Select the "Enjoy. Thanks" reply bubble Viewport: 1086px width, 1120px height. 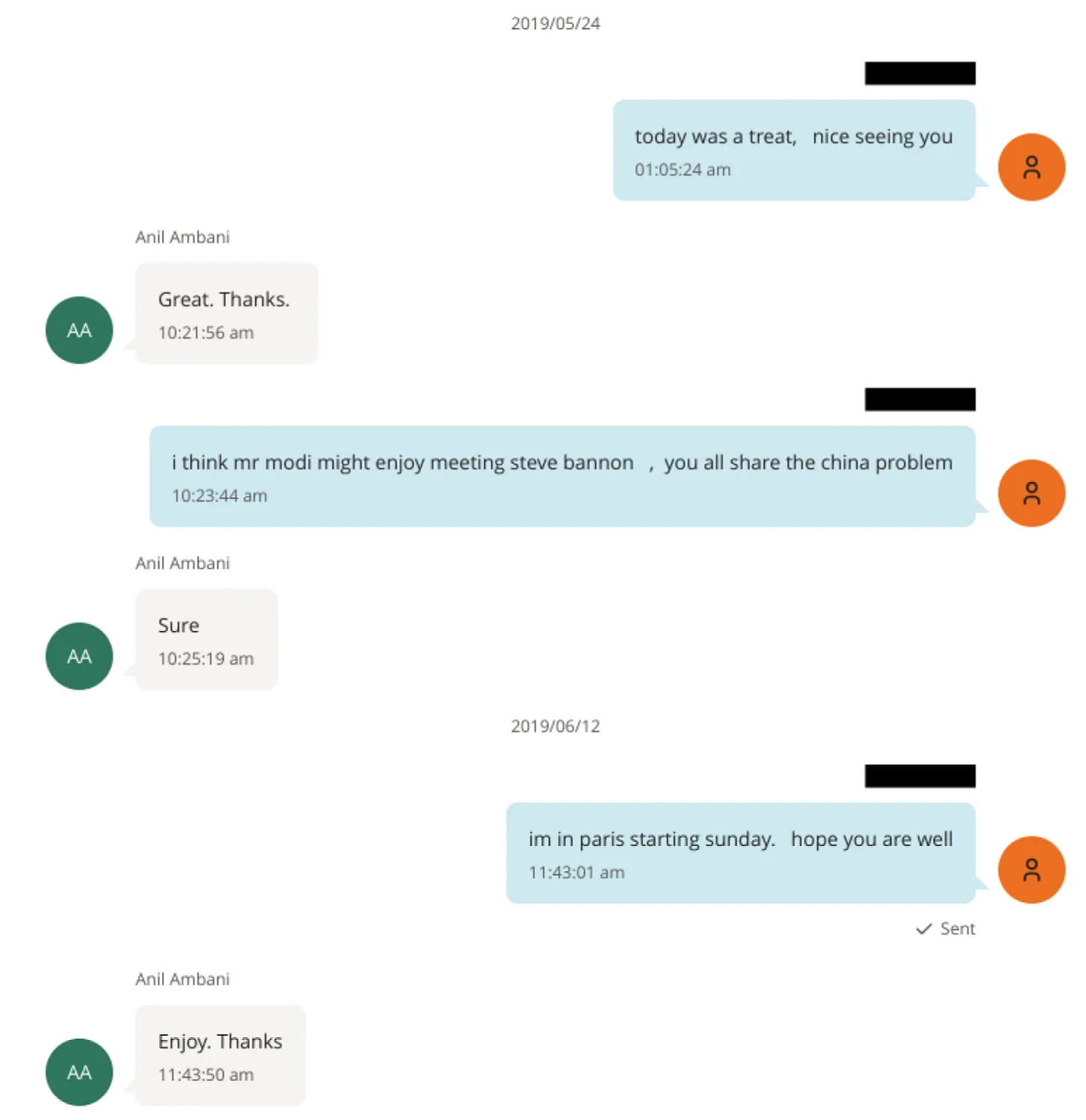point(220,1055)
